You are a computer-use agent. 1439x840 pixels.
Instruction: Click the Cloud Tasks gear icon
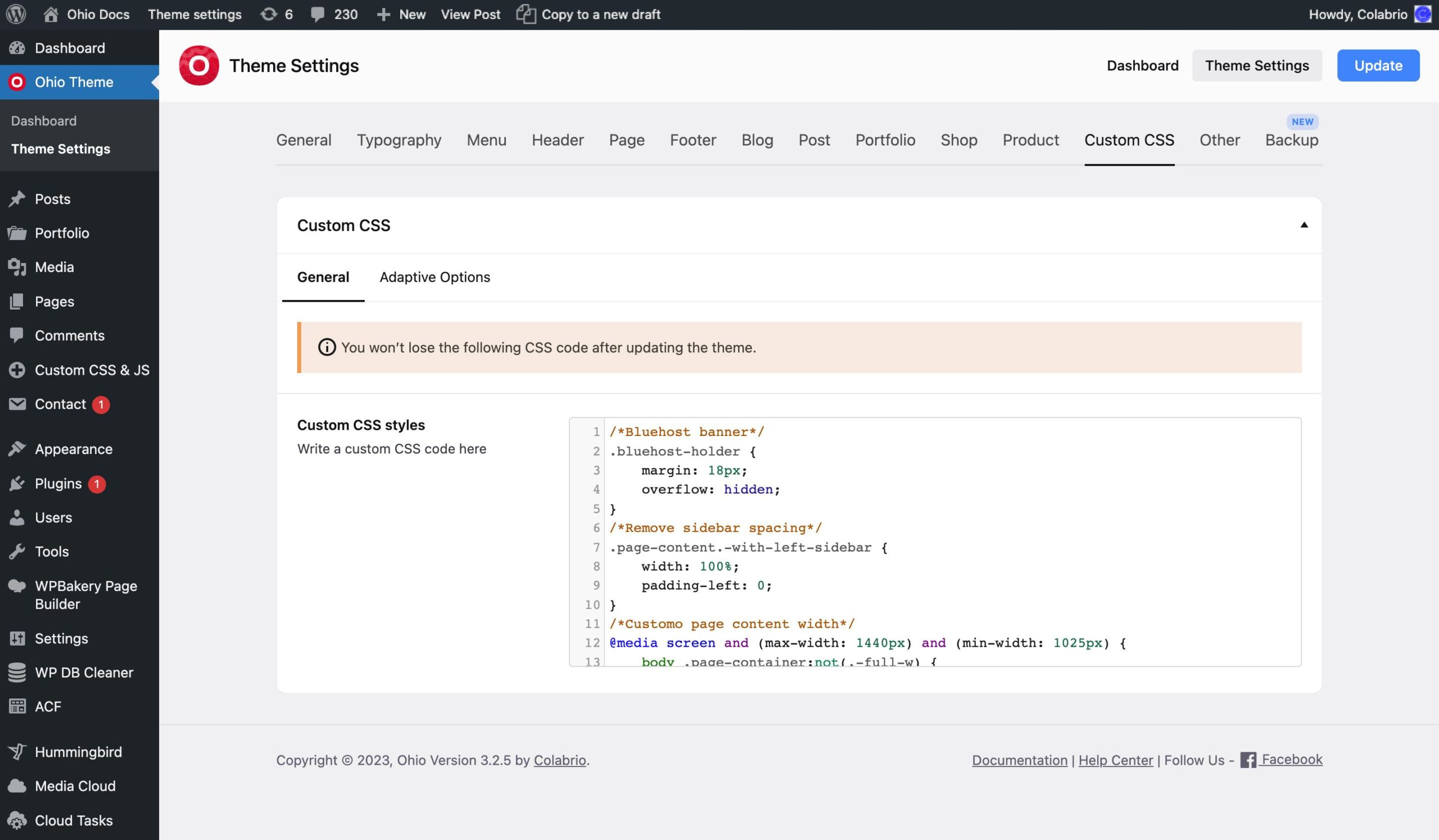point(17,820)
